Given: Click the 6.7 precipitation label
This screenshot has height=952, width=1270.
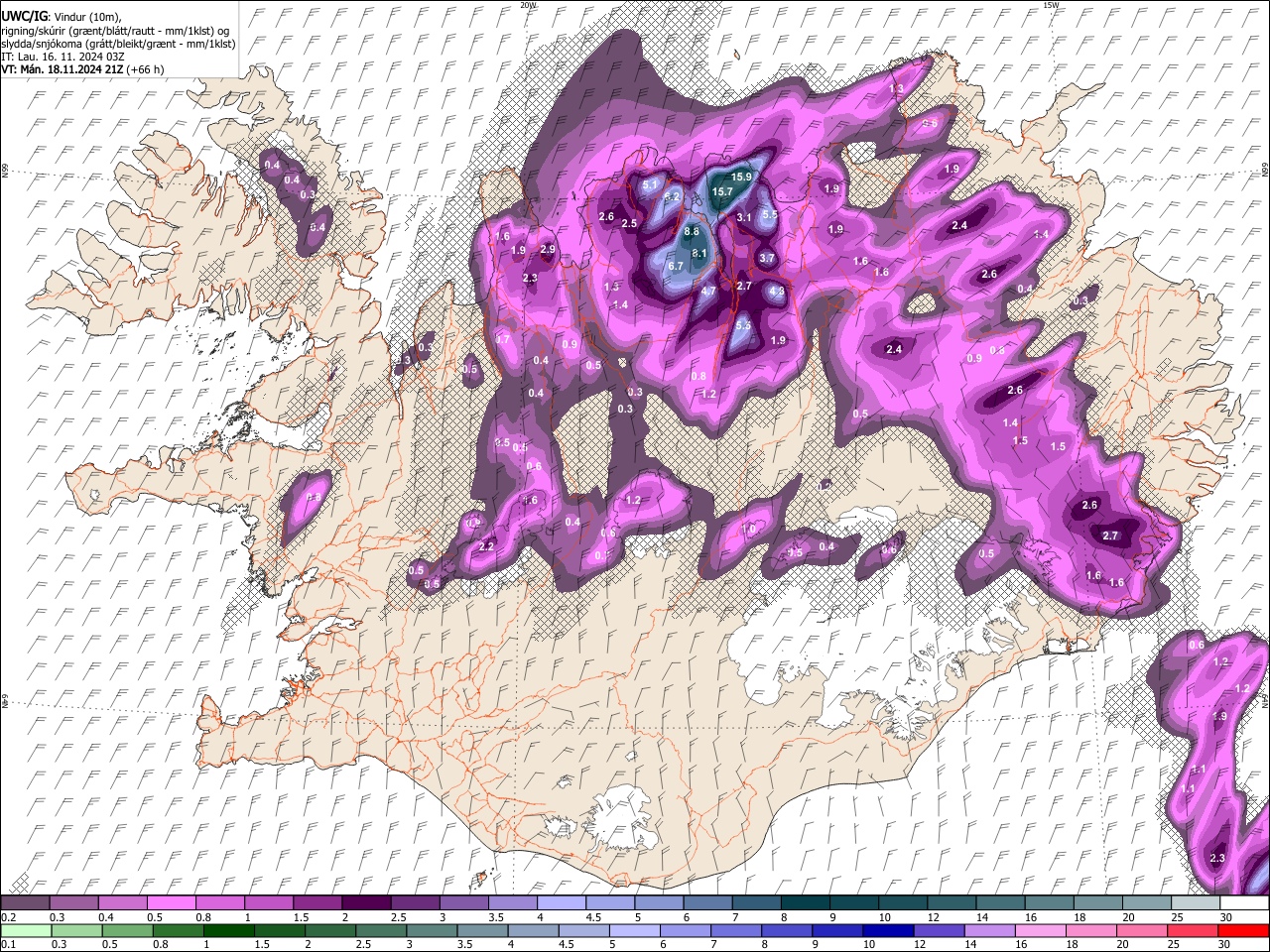Looking at the screenshot, I should pyautogui.click(x=676, y=266).
